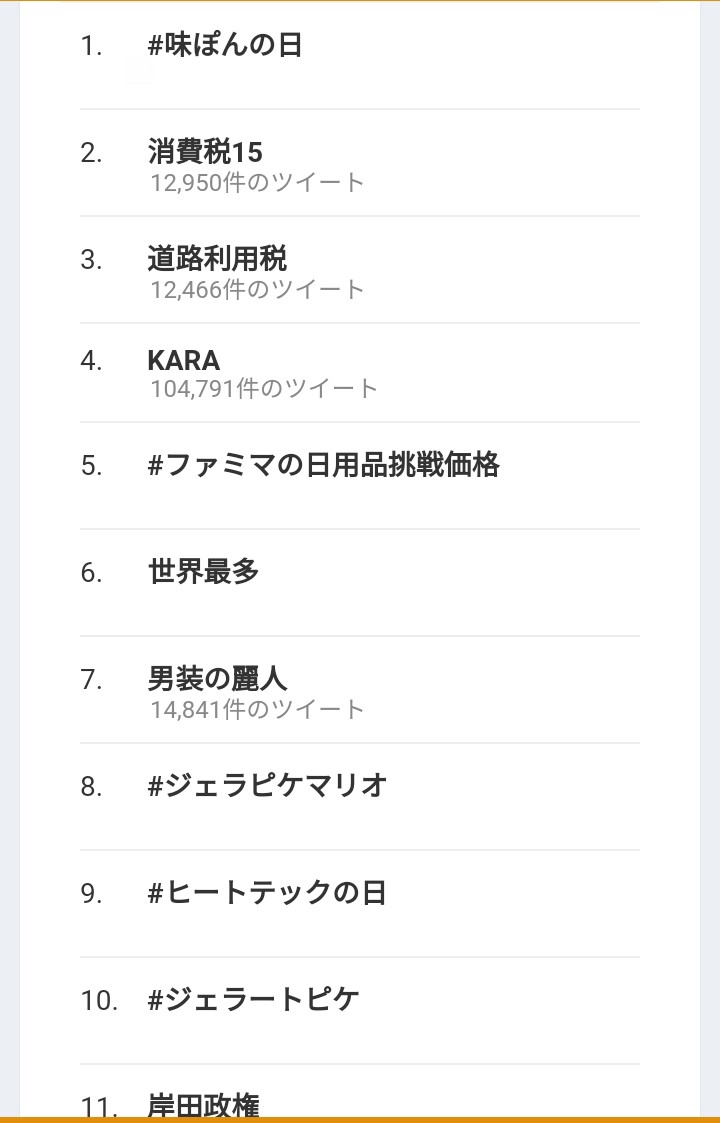Click rank number 4 beside KARA
This screenshot has width=720, height=1123.
pos(91,361)
